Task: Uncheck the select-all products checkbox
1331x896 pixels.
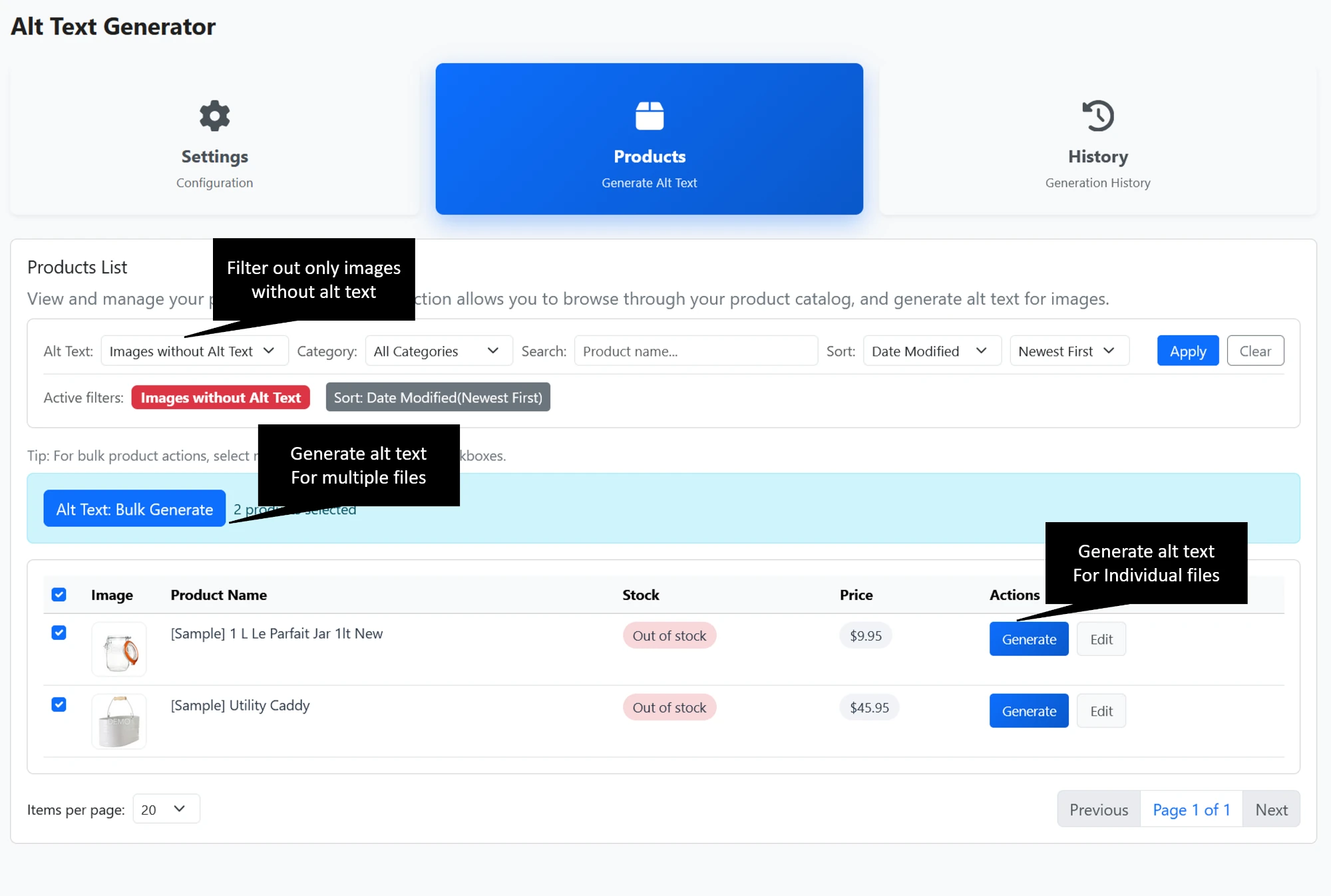Action: 59,594
